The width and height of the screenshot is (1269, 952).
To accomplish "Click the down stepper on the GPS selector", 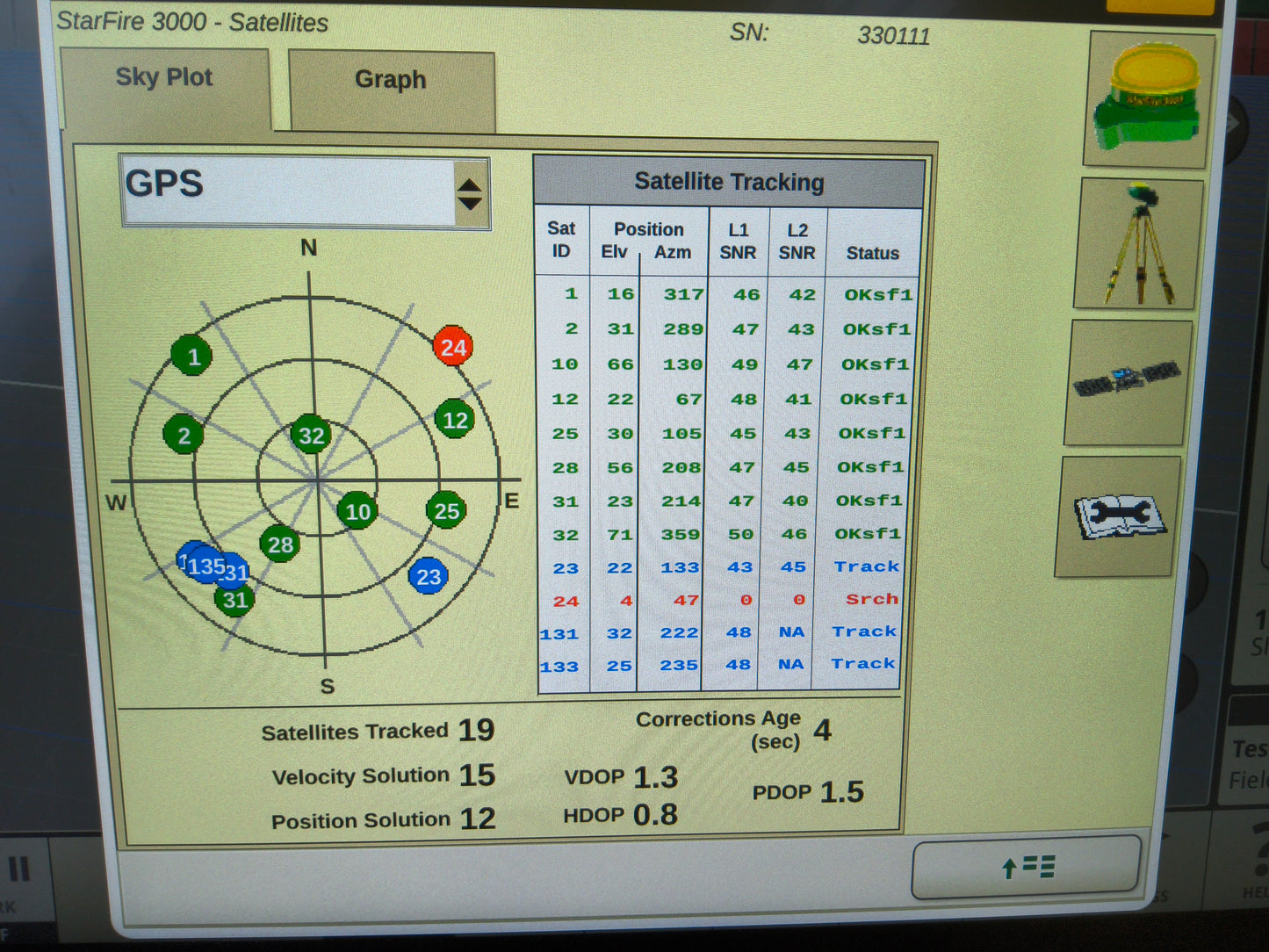I will [471, 204].
